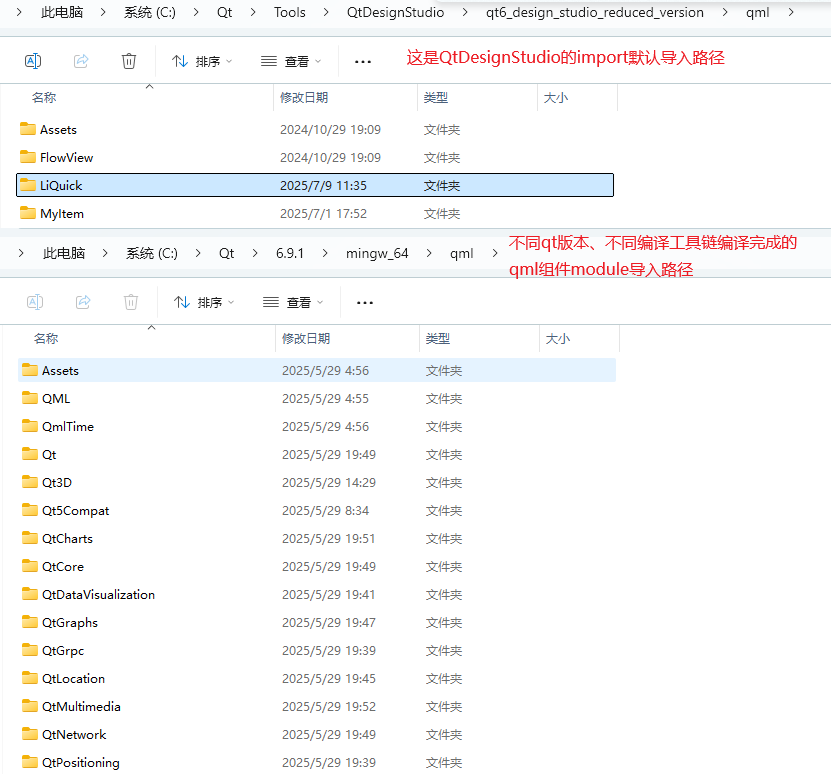Select the Qt5Compat folder icon

coord(30,510)
